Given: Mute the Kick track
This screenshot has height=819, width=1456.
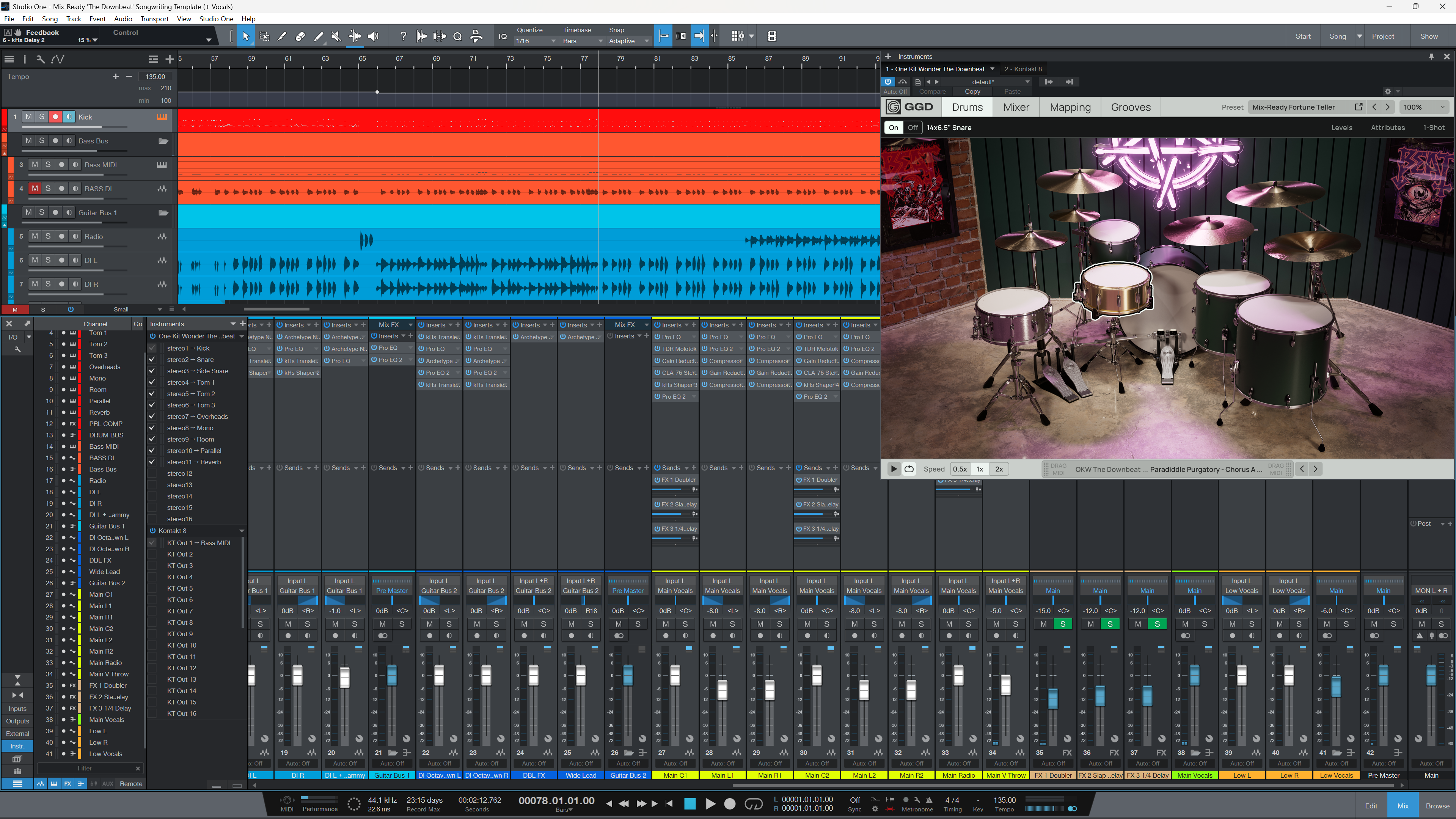Looking at the screenshot, I should tap(28, 116).
